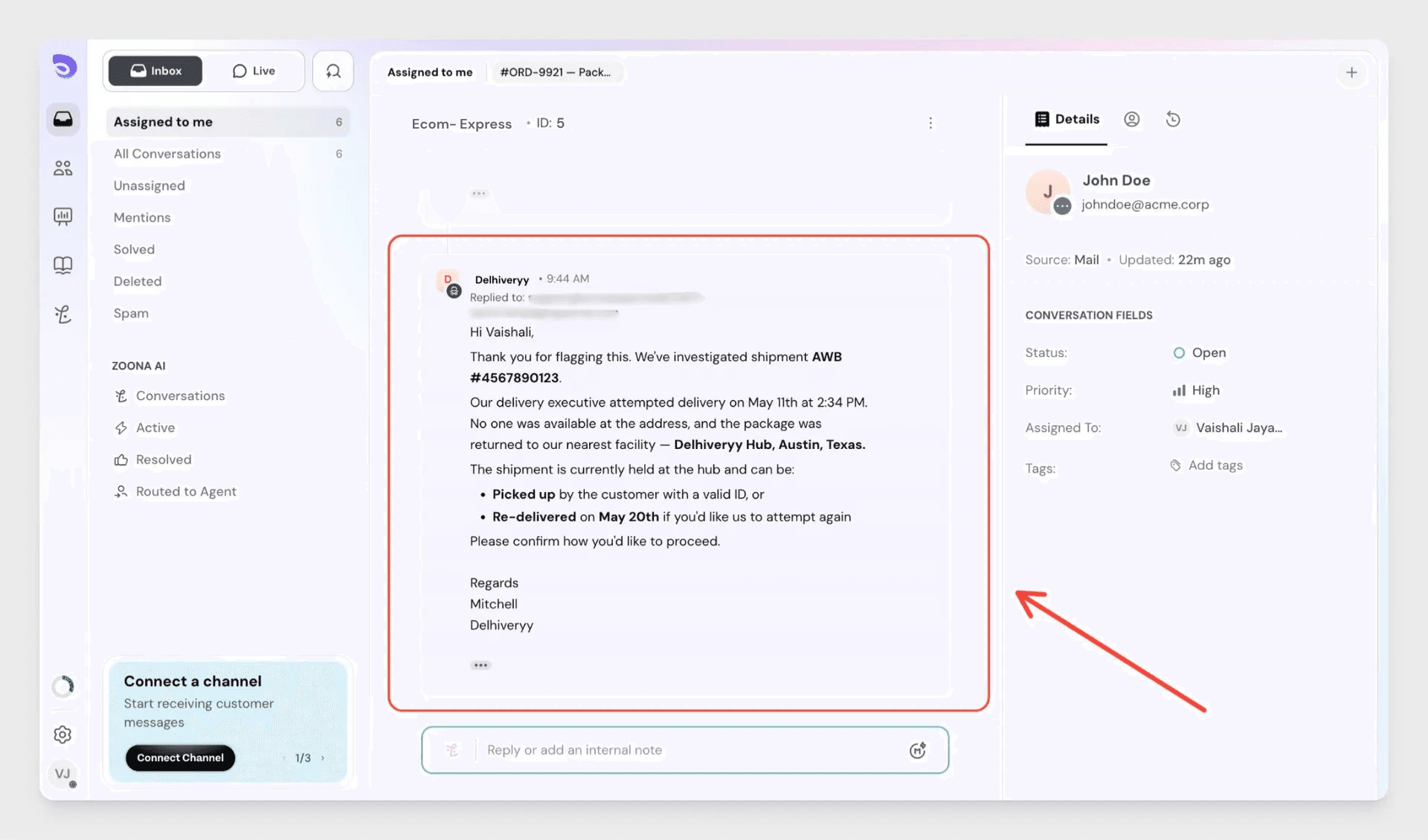
Task: Click the Zoona AI icon in reply field
Action: (x=452, y=750)
